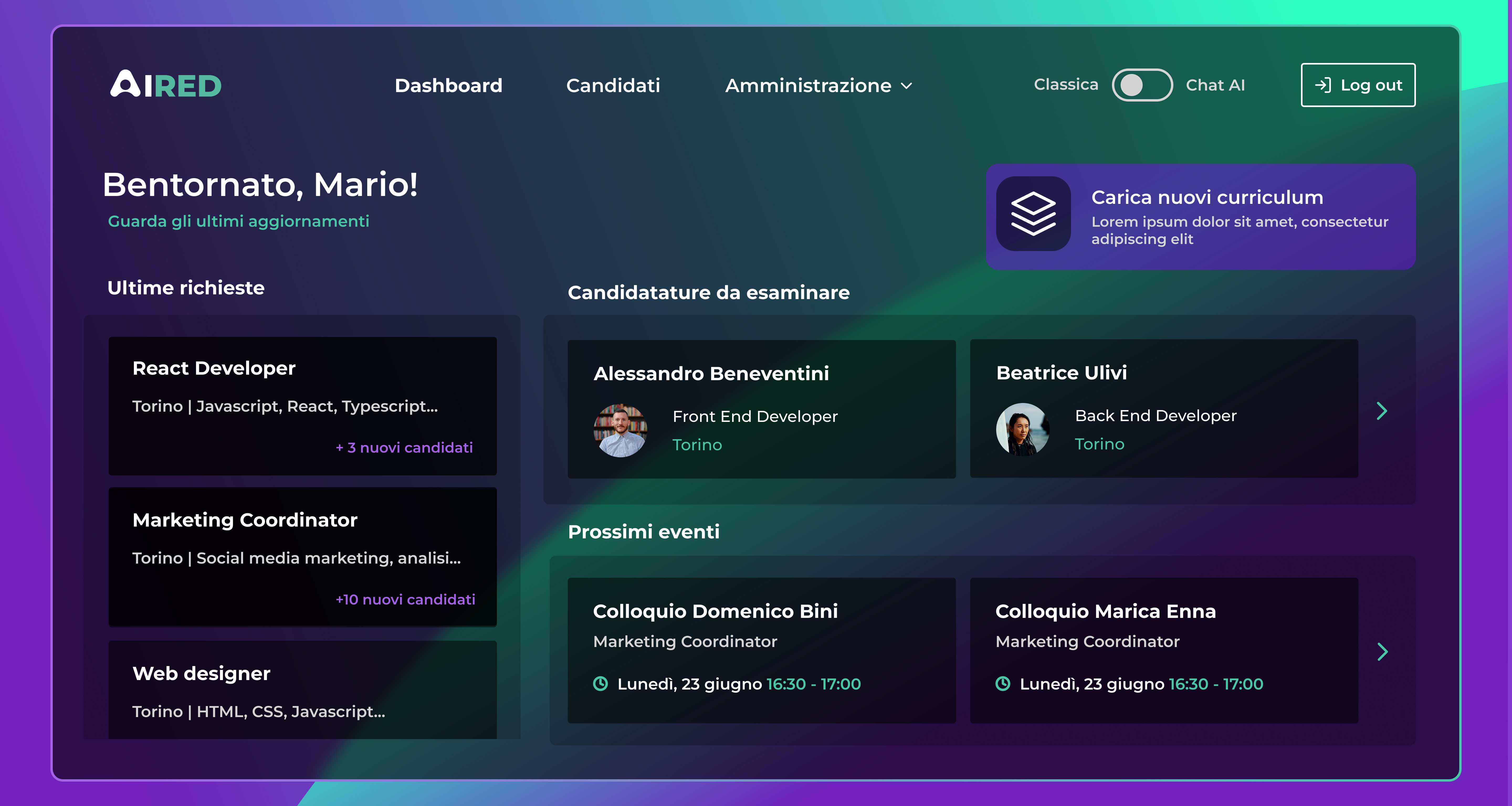
Task: Click the Social media marketing skills line
Action: pos(297,558)
